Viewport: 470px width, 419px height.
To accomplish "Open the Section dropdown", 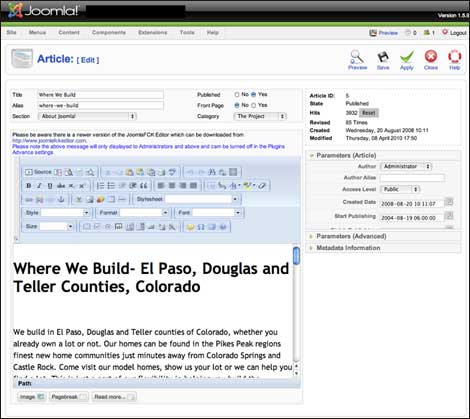I will point(87,116).
